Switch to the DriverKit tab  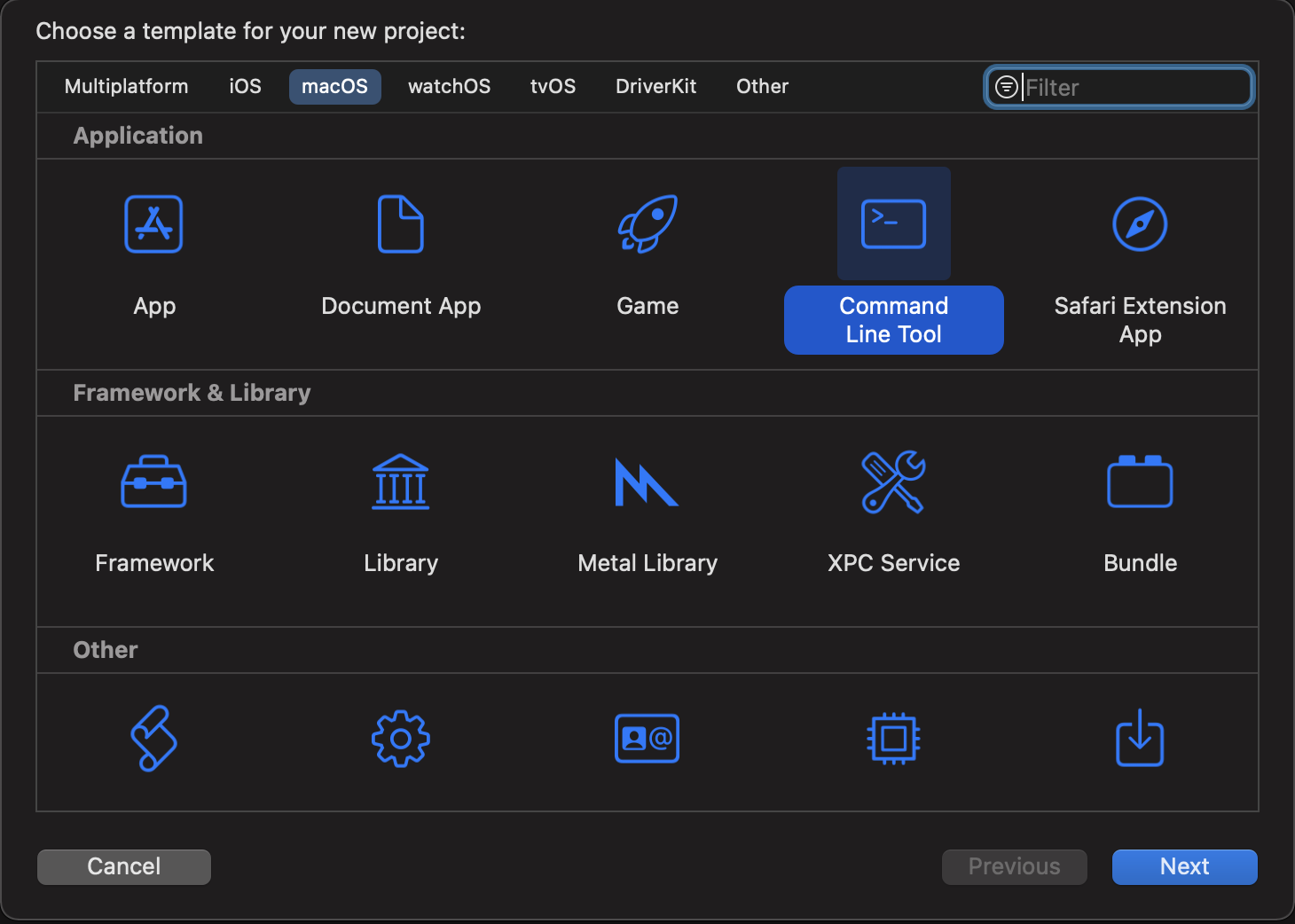[x=655, y=87]
